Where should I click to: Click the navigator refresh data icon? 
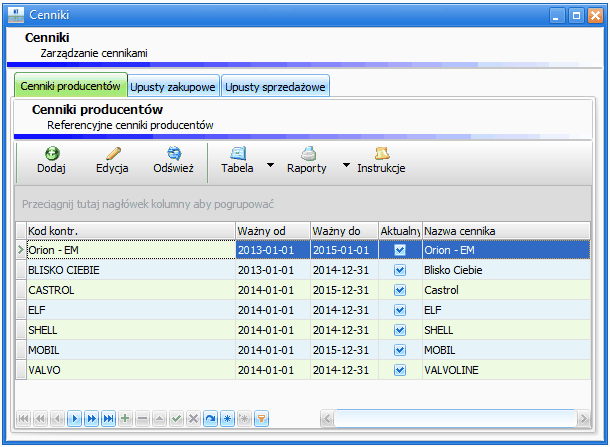tap(210, 418)
